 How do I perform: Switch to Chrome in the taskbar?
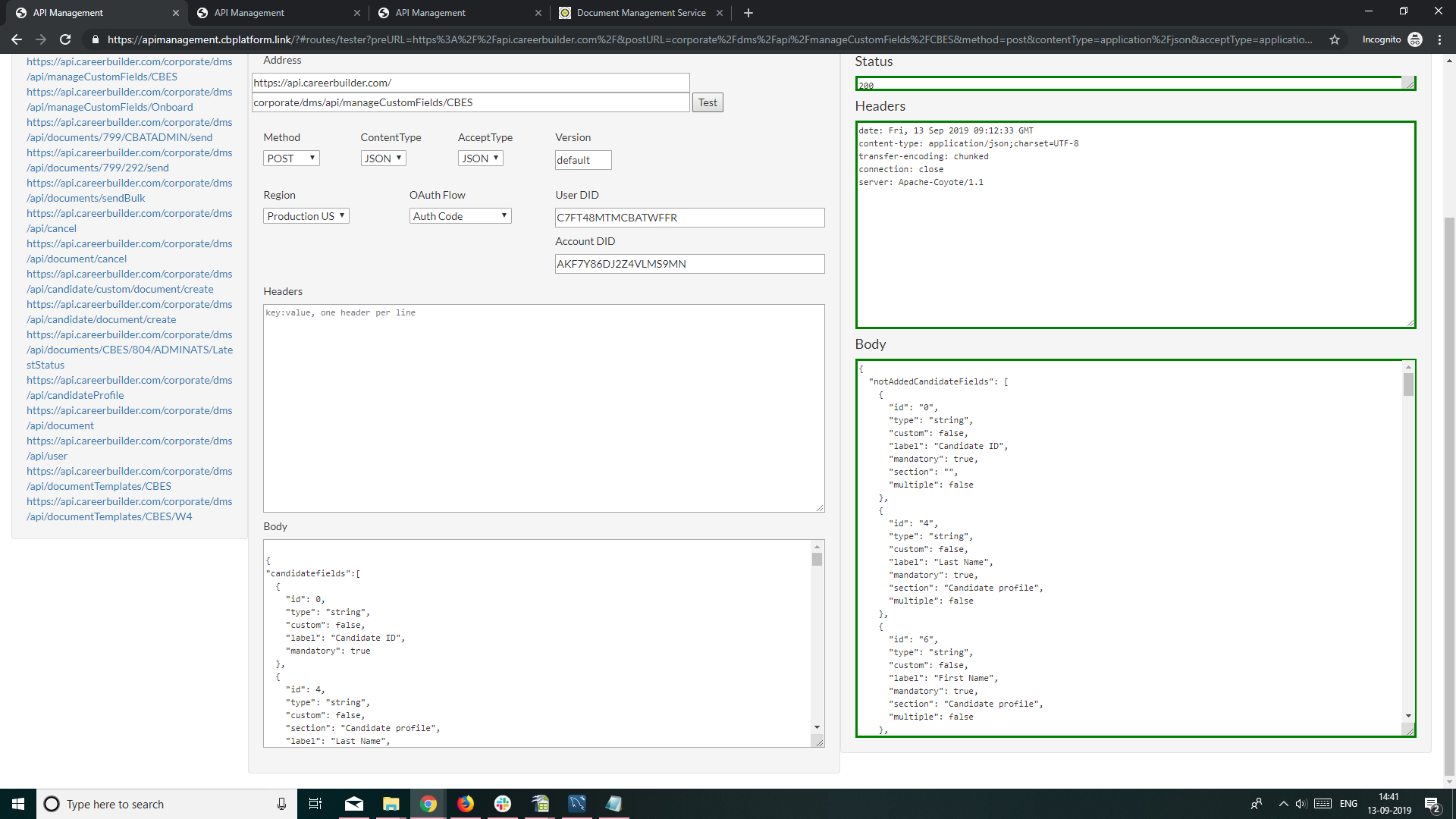pos(428,804)
